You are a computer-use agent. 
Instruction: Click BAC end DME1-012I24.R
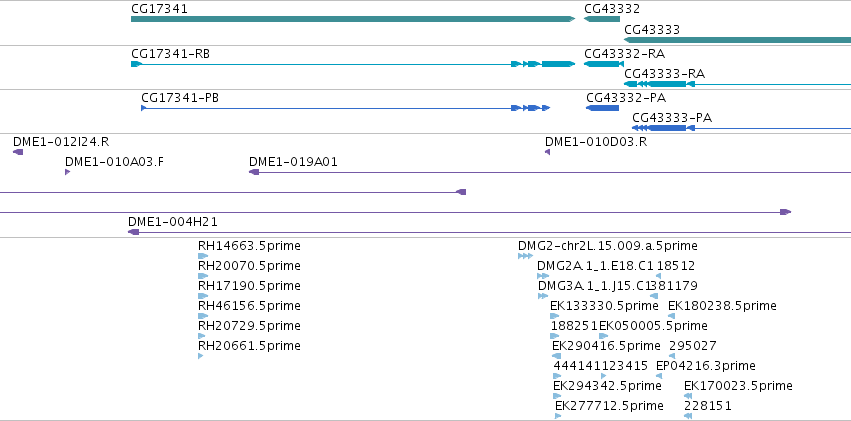coord(18,152)
